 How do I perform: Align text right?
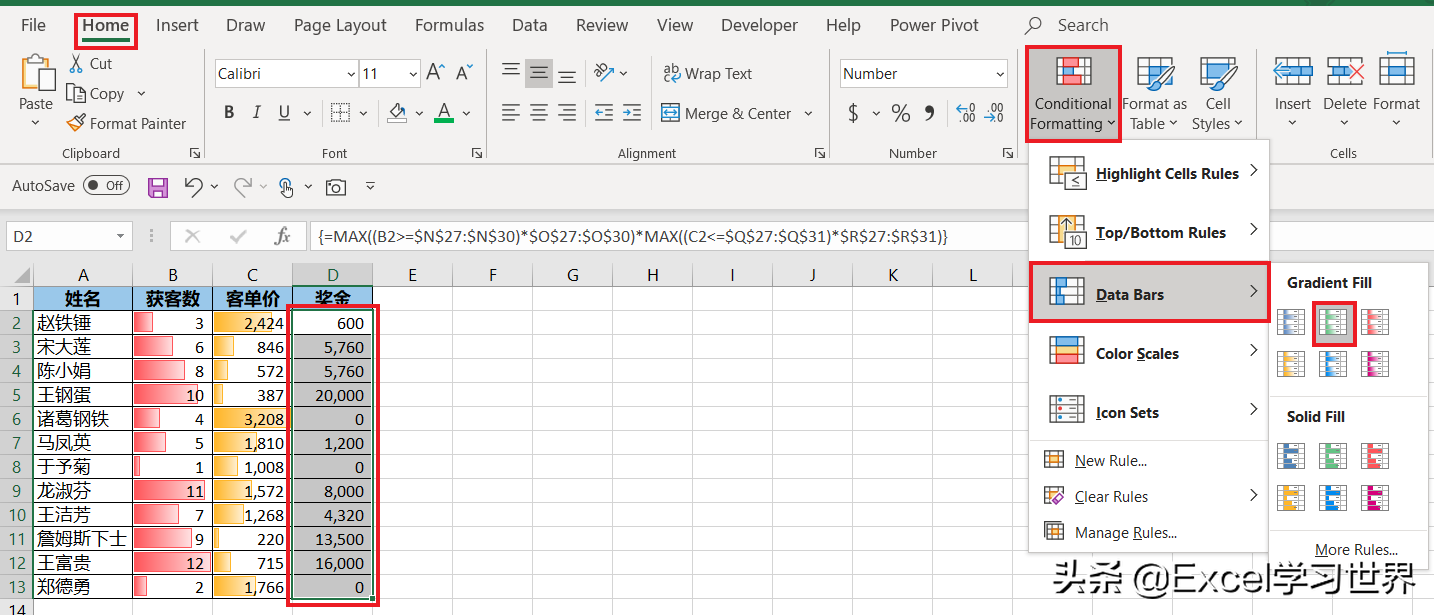[x=567, y=113]
